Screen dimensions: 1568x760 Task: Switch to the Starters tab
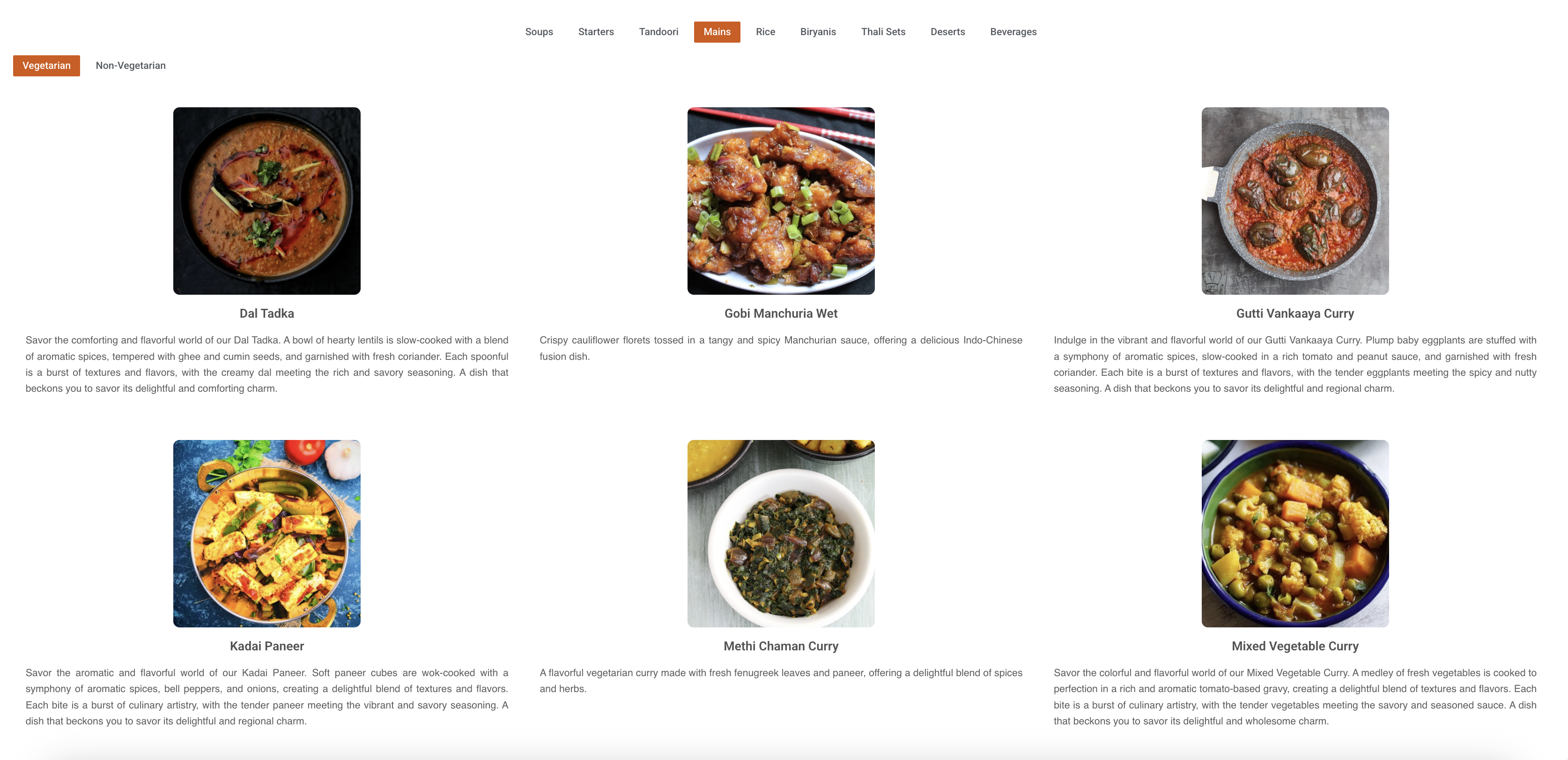(596, 32)
